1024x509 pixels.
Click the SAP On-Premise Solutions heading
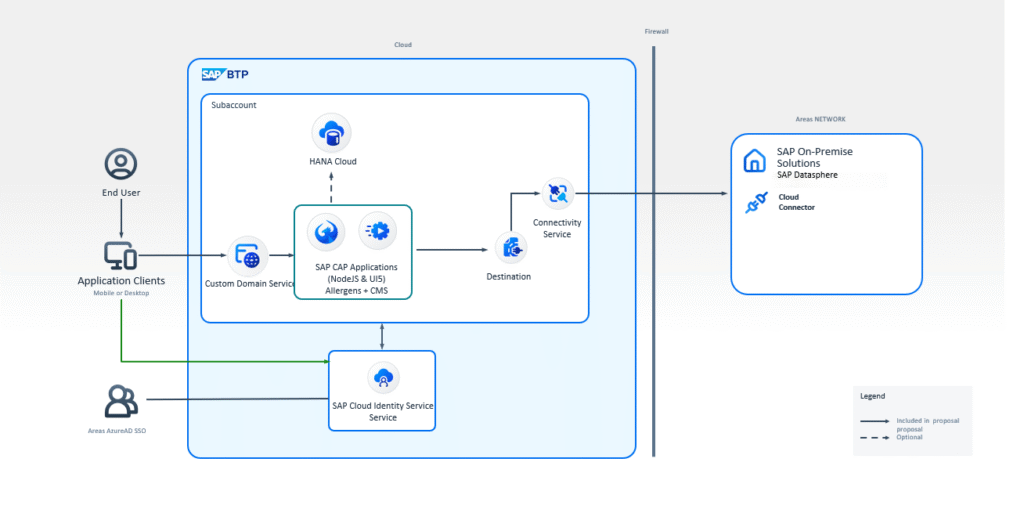[x=814, y=157]
